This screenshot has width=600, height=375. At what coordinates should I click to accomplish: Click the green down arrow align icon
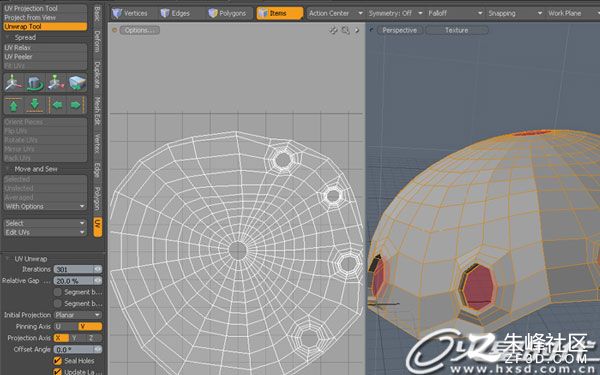coord(35,105)
